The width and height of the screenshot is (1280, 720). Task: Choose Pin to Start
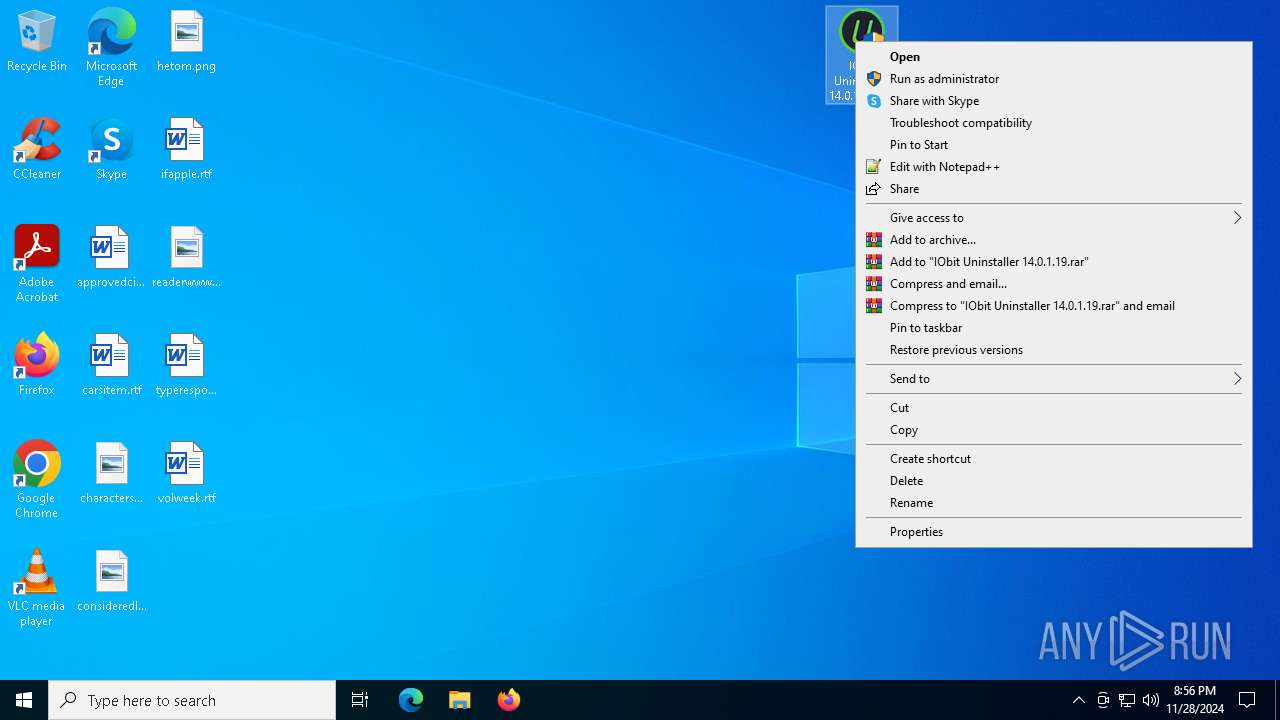(x=1054, y=145)
